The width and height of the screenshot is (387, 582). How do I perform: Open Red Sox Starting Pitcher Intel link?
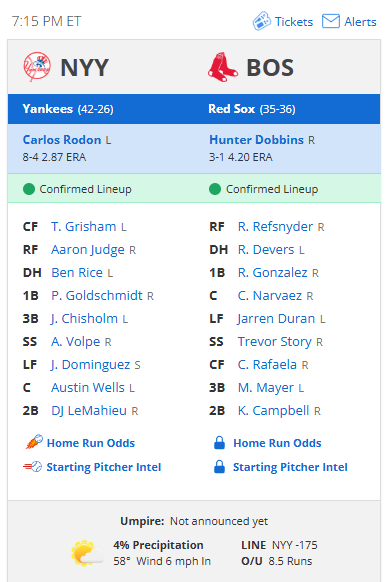(290, 467)
